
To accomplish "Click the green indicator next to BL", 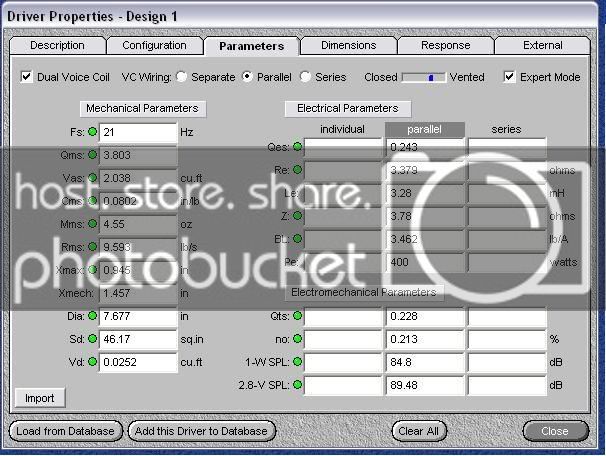I will click(297, 239).
